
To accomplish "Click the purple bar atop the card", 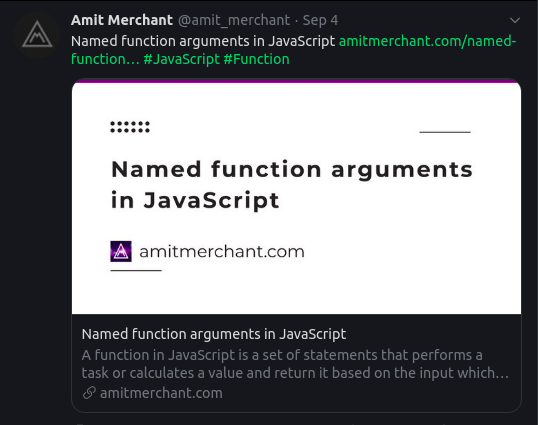I will pyautogui.click(x=296, y=81).
